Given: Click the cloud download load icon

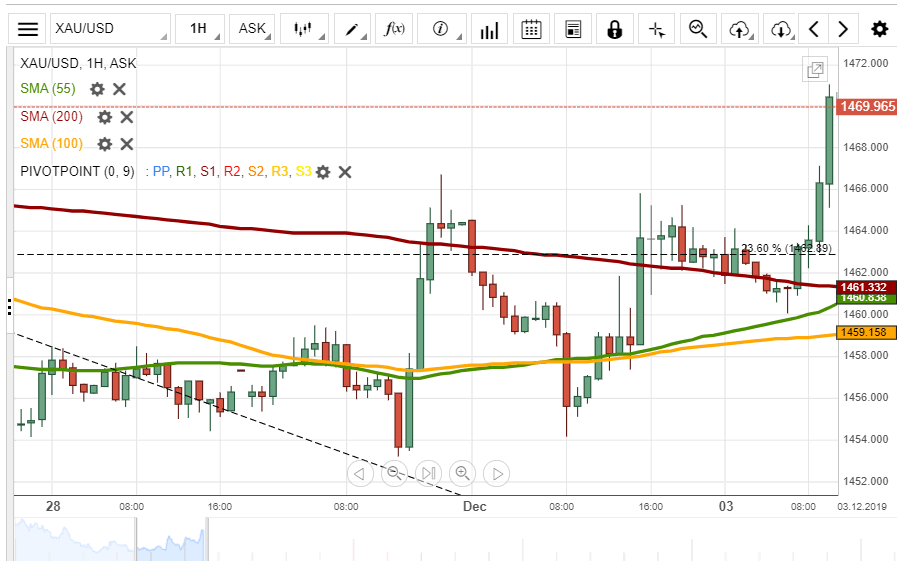Looking at the screenshot, I should click(x=781, y=29).
